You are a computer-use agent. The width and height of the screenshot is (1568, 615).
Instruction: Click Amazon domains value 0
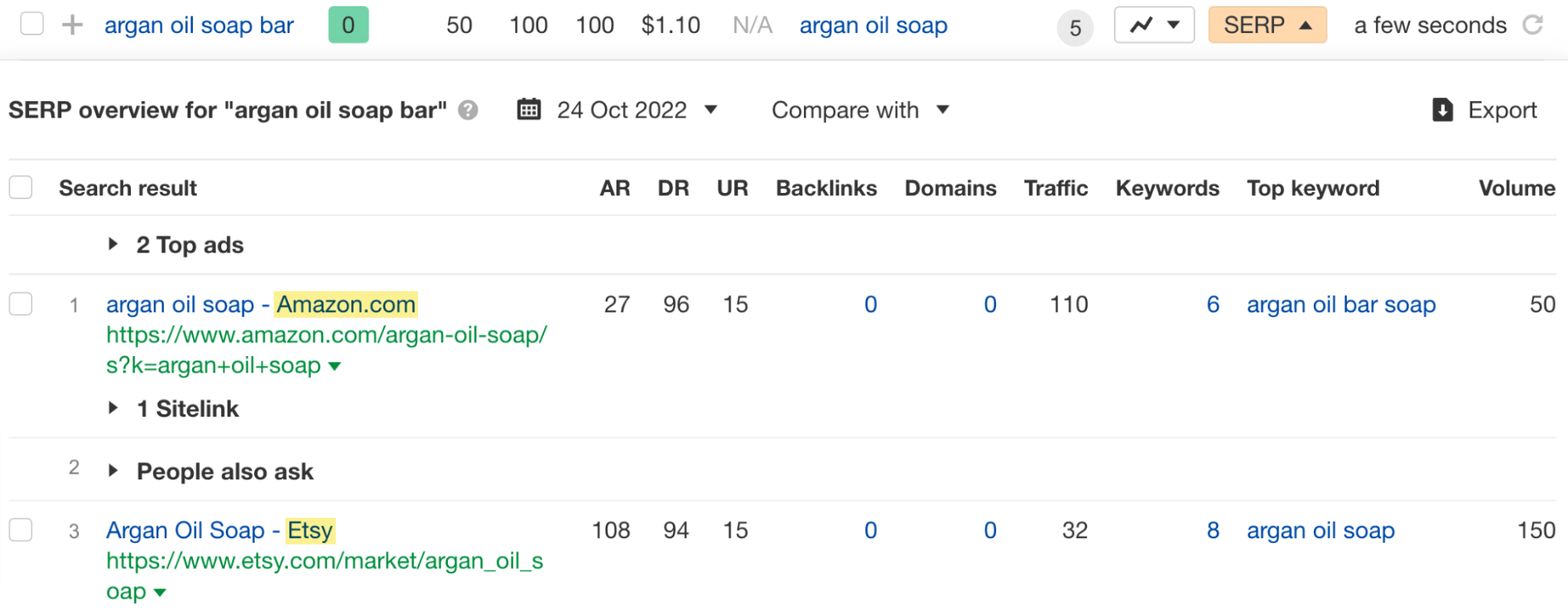(x=990, y=304)
